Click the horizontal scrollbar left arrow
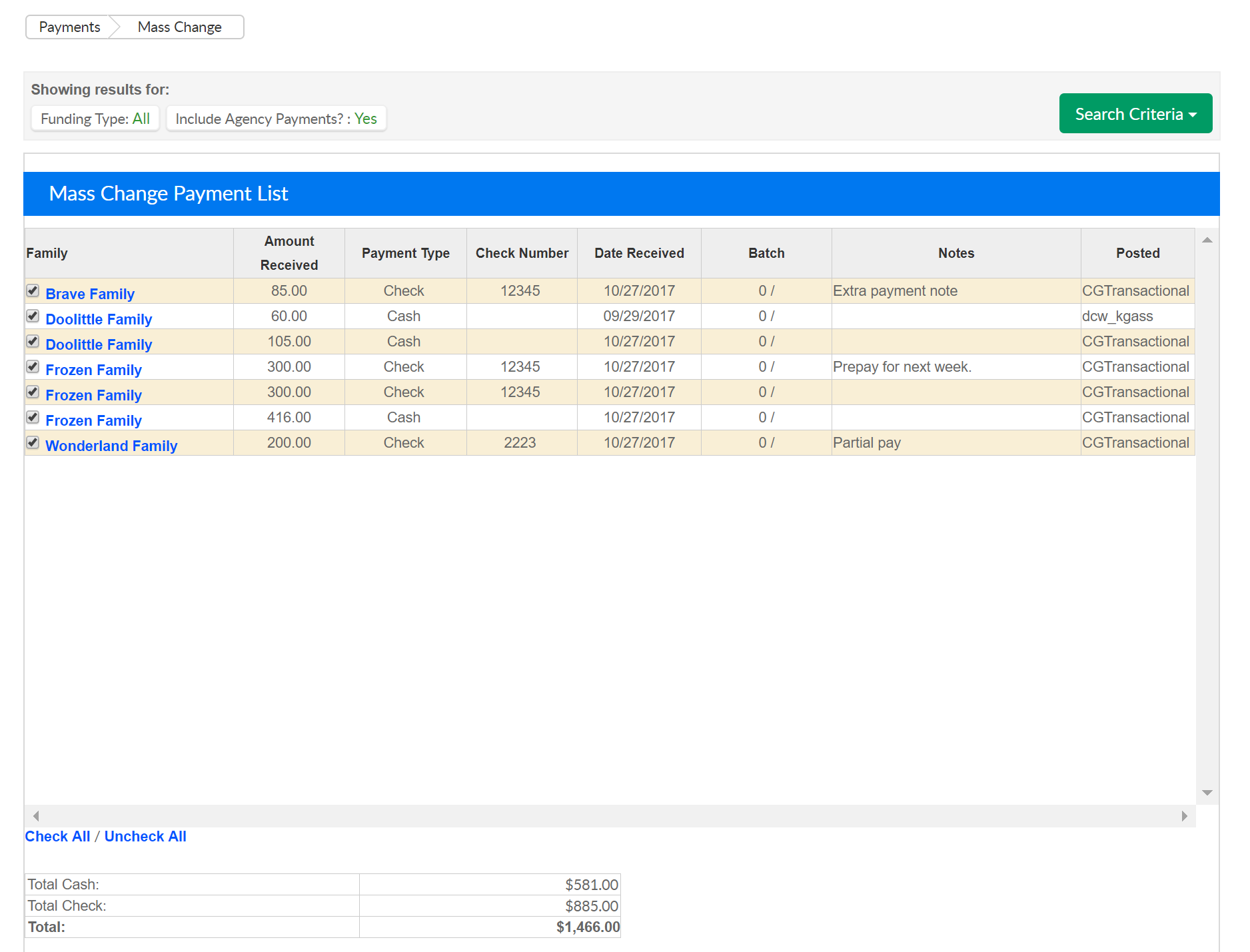This screenshot has width=1250, height=952. coord(36,816)
